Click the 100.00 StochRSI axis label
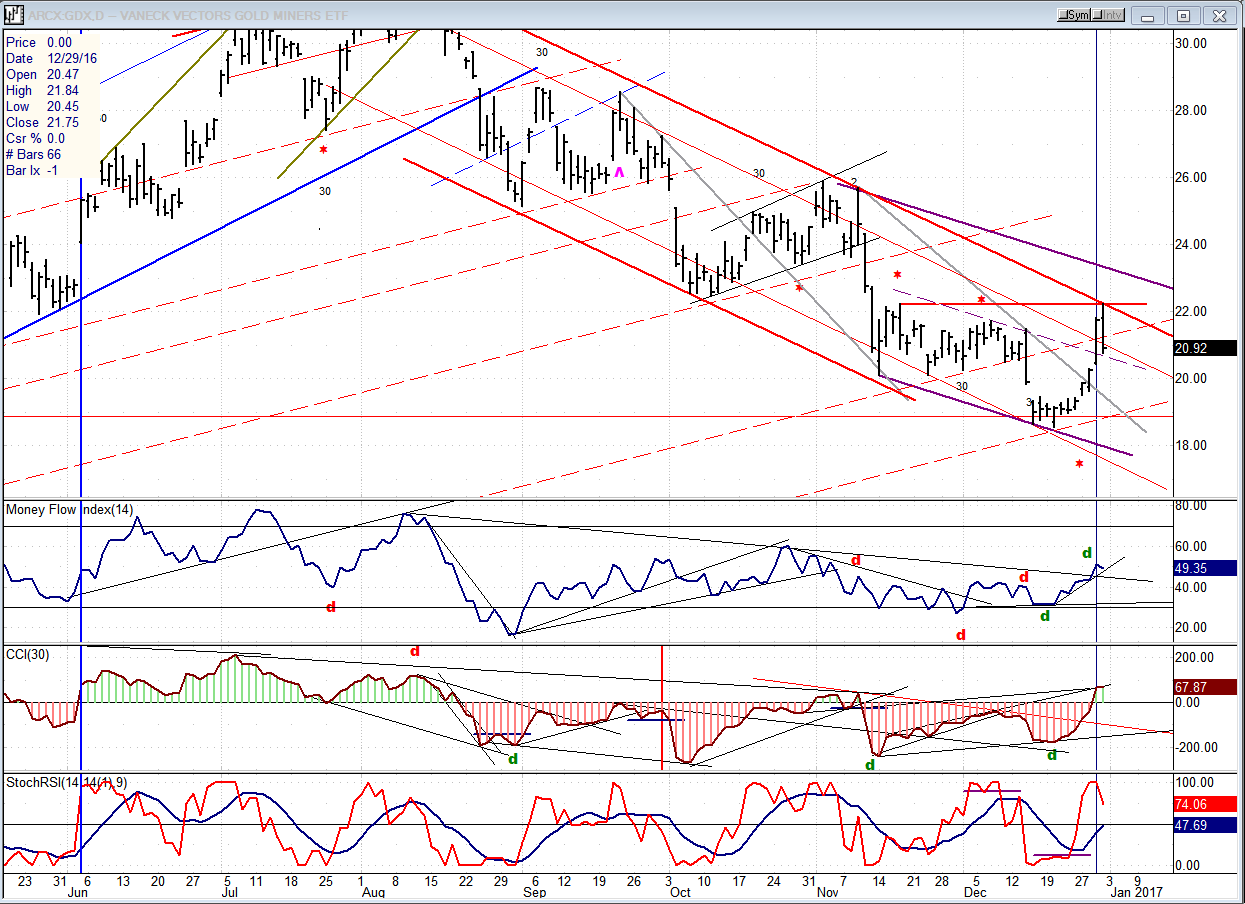This screenshot has width=1245, height=904. (1193, 782)
